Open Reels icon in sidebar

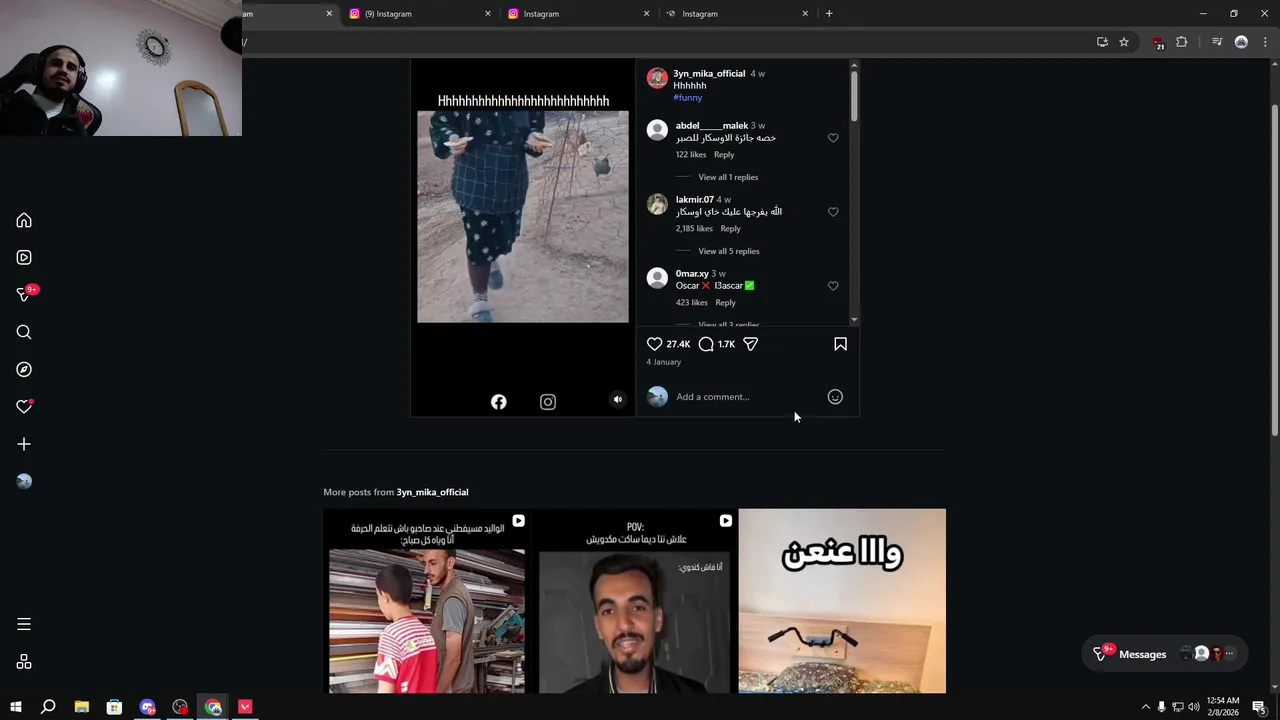(24, 257)
